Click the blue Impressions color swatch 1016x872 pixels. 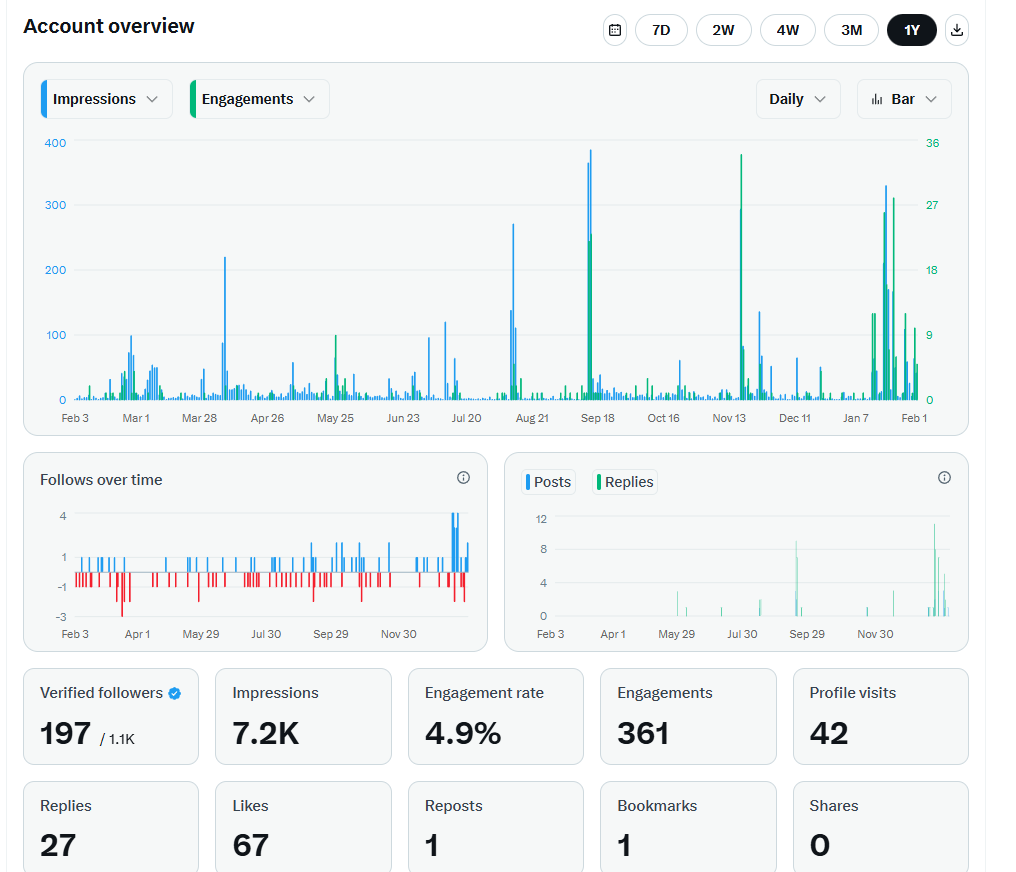44,99
